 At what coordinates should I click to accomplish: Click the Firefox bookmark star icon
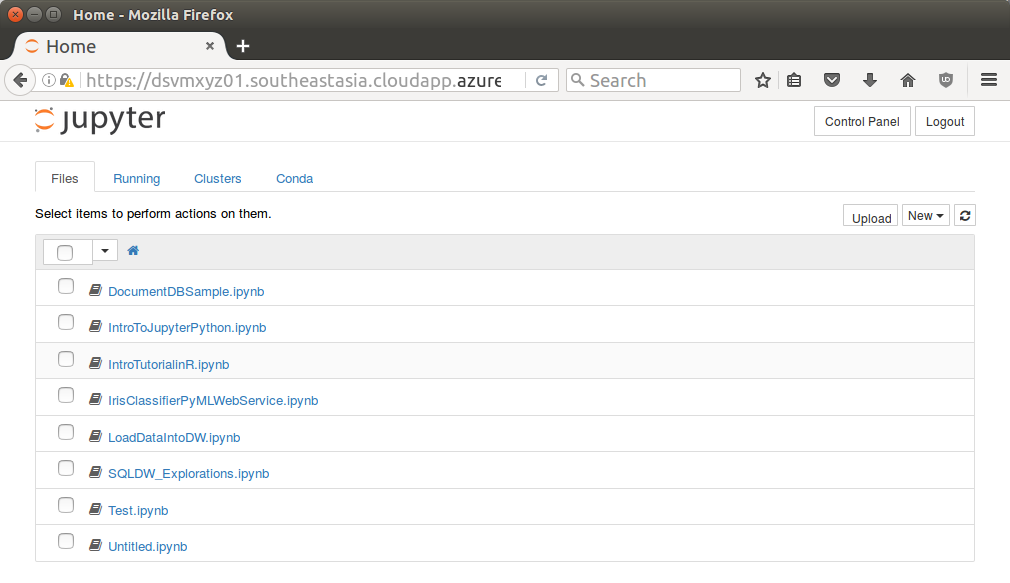pos(763,81)
